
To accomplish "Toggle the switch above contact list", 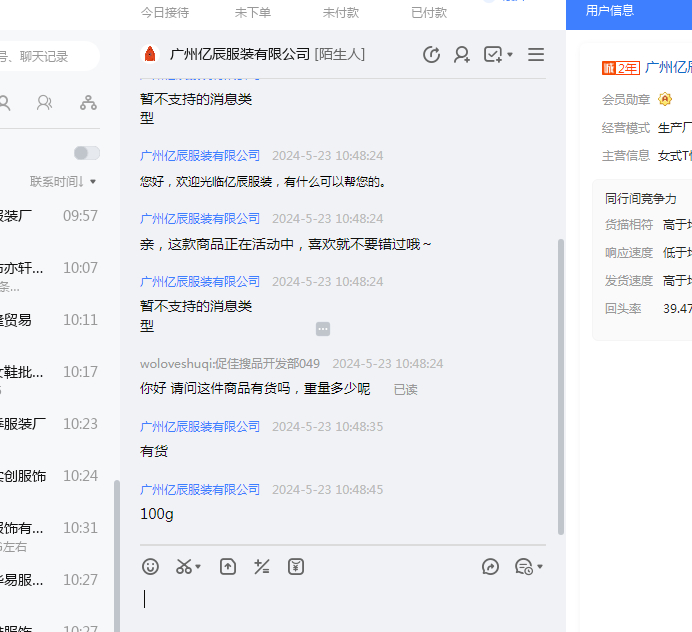I will pos(87,153).
